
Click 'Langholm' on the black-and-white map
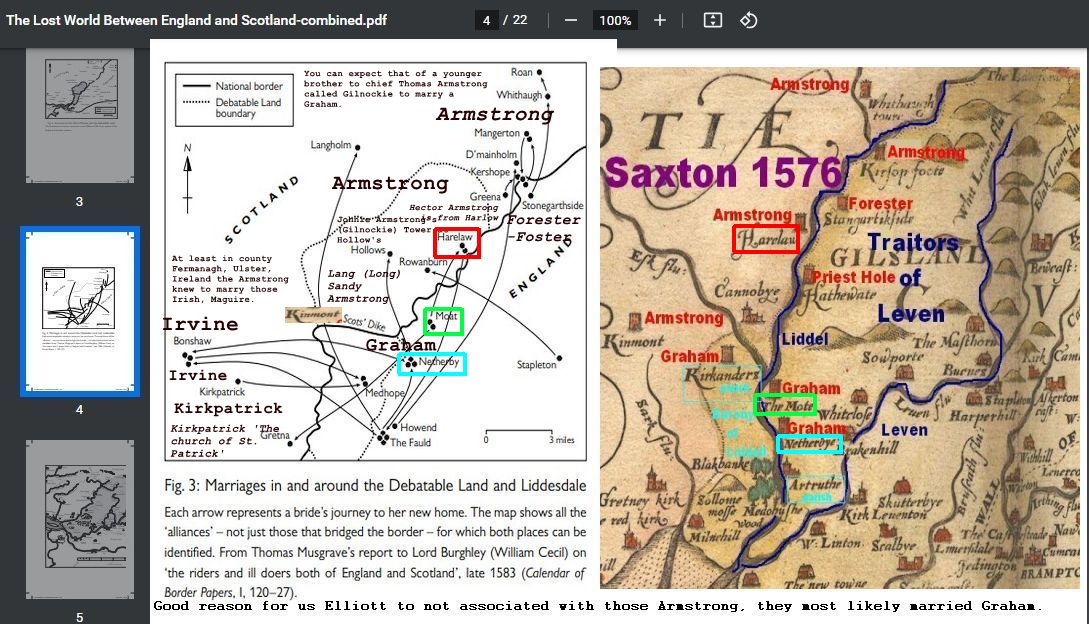[x=331, y=145]
